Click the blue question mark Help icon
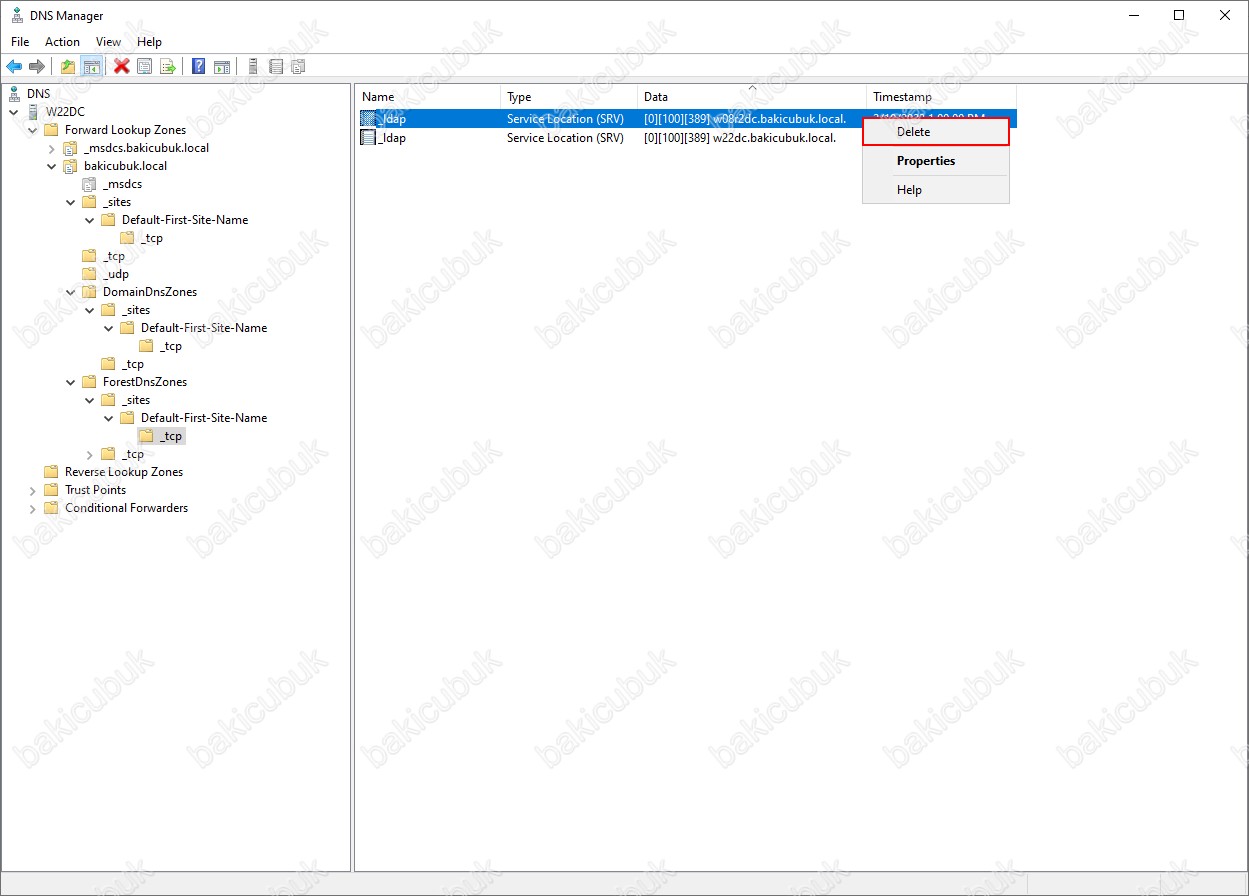 click(199, 67)
